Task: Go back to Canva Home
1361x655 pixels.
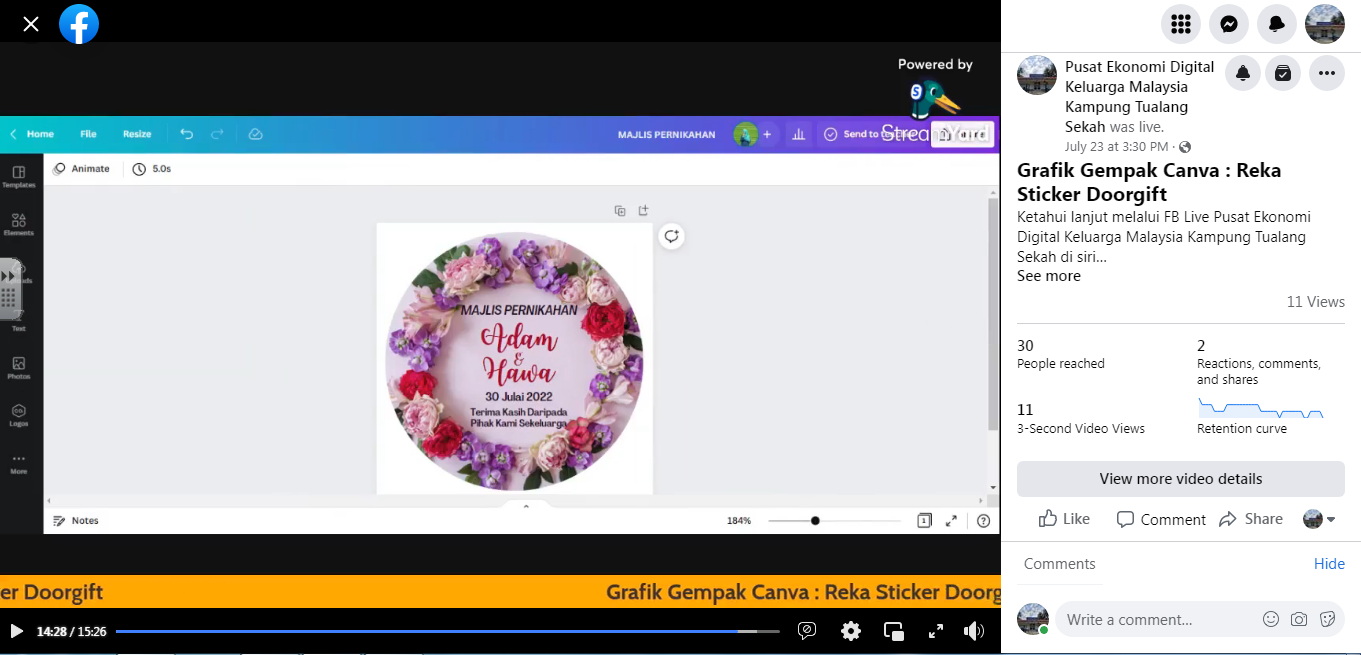Action: [x=32, y=134]
